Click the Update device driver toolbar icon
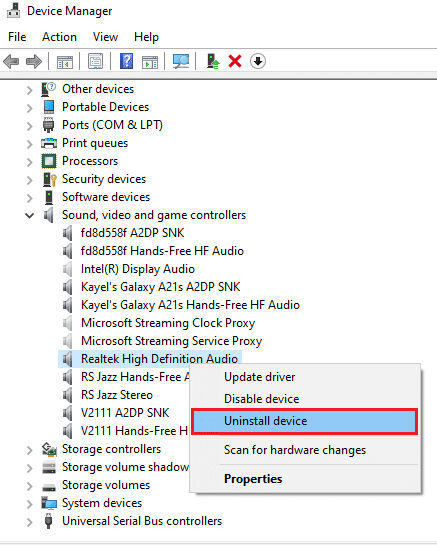 pos(213,61)
